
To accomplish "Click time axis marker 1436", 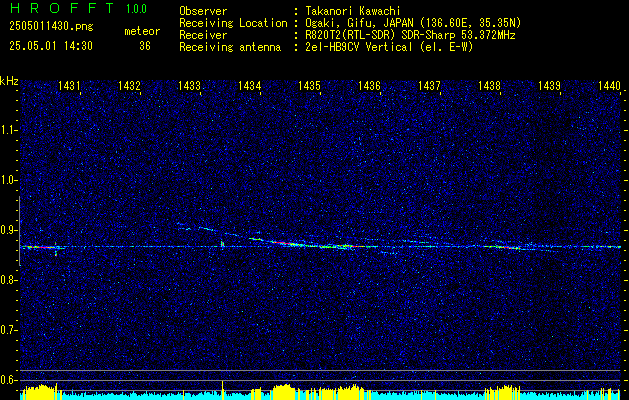I will coord(369,85).
